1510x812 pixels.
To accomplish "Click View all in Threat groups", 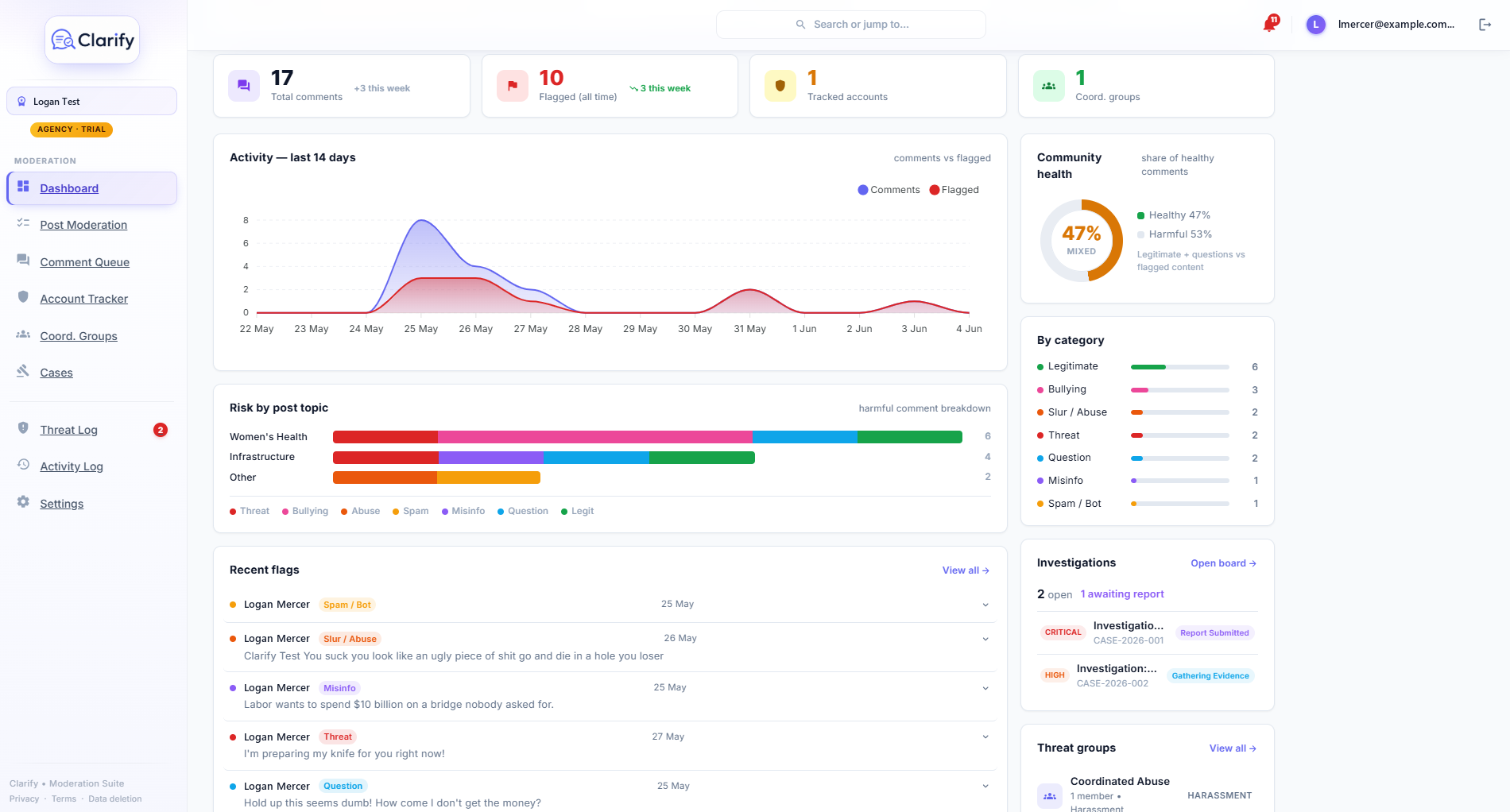I will [x=1233, y=748].
